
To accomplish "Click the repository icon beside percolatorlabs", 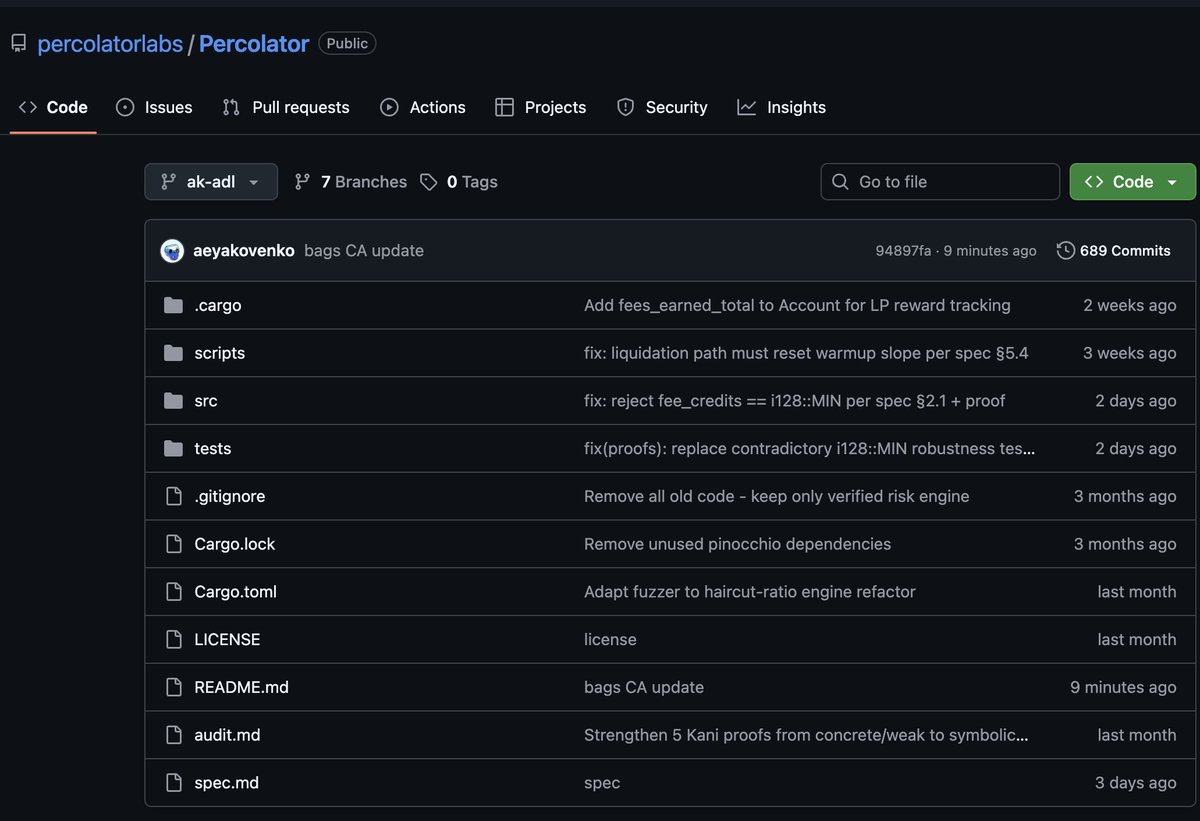I will [x=19, y=44].
